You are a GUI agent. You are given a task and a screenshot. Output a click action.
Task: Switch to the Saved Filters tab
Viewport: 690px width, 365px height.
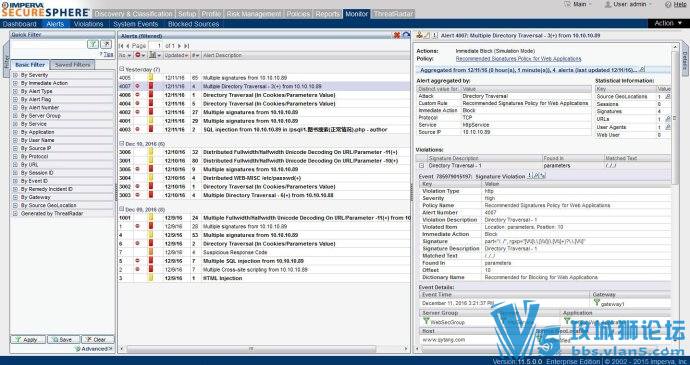[x=73, y=65]
